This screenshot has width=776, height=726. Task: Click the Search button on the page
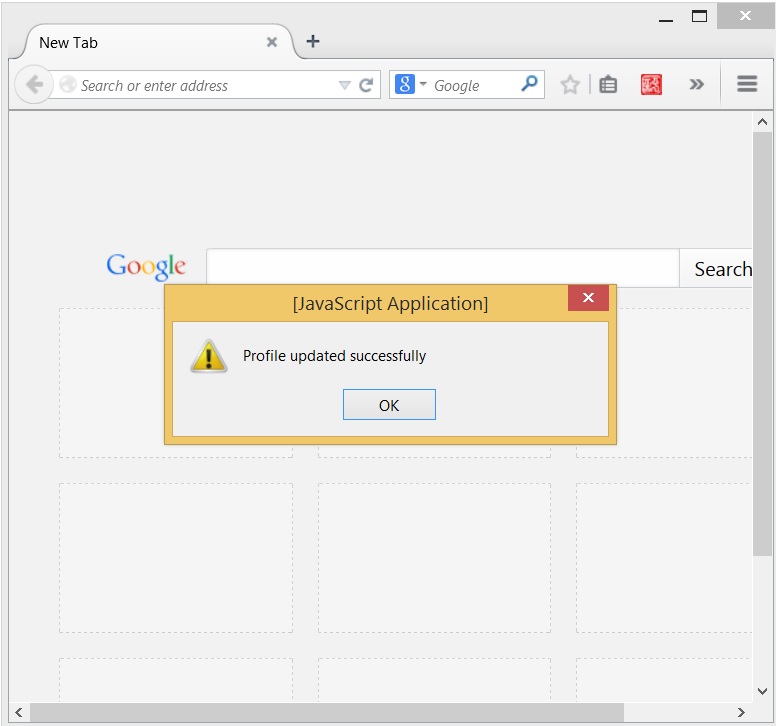(716, 269)
